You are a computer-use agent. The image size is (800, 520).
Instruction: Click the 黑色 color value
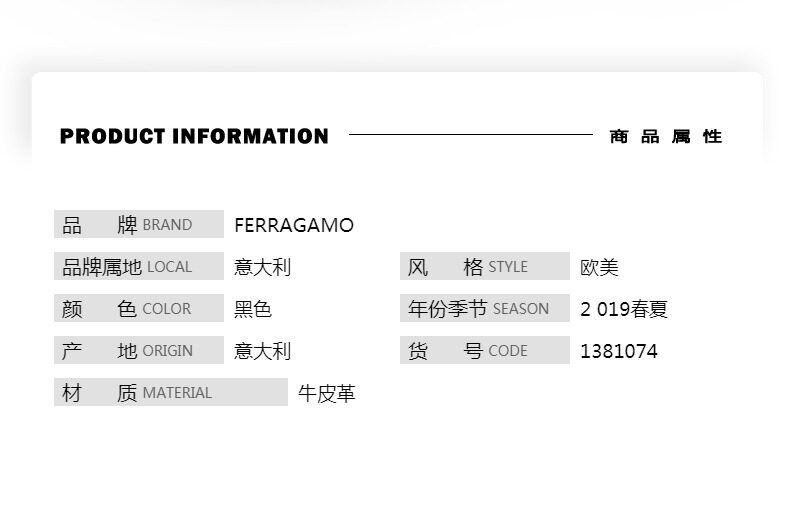pos(253,309)
